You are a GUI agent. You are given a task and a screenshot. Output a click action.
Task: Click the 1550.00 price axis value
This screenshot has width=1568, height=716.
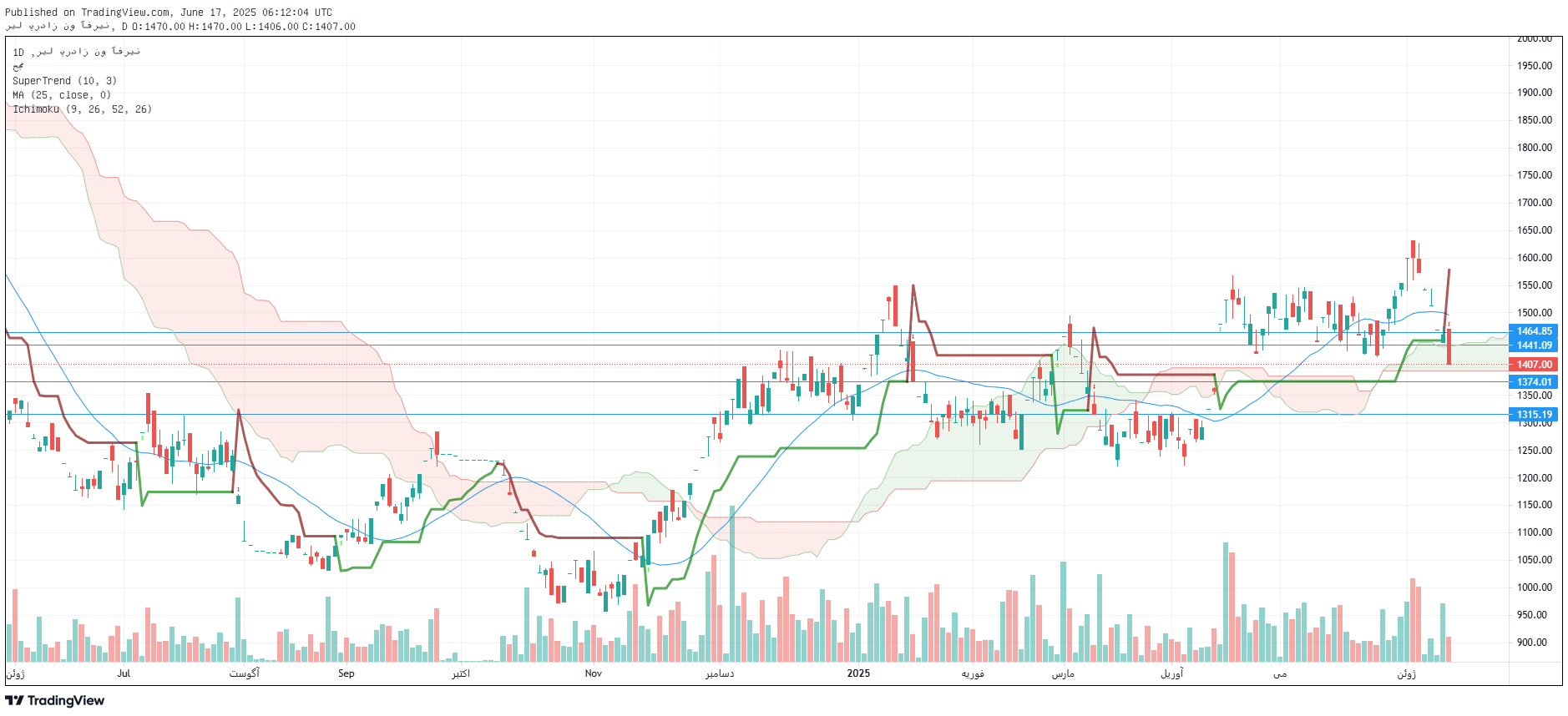click(x=1535, y=285)
